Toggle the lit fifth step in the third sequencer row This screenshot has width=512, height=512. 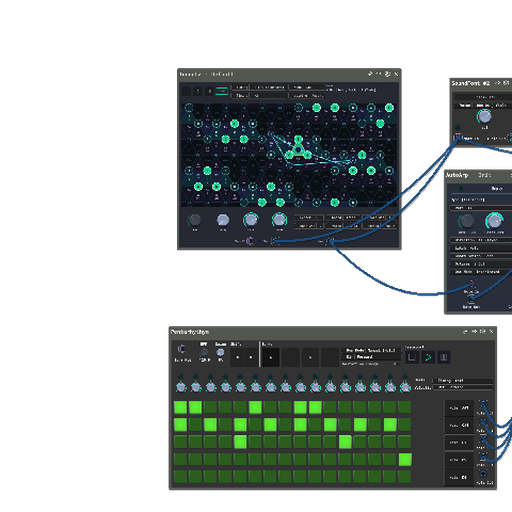(240, 442)
